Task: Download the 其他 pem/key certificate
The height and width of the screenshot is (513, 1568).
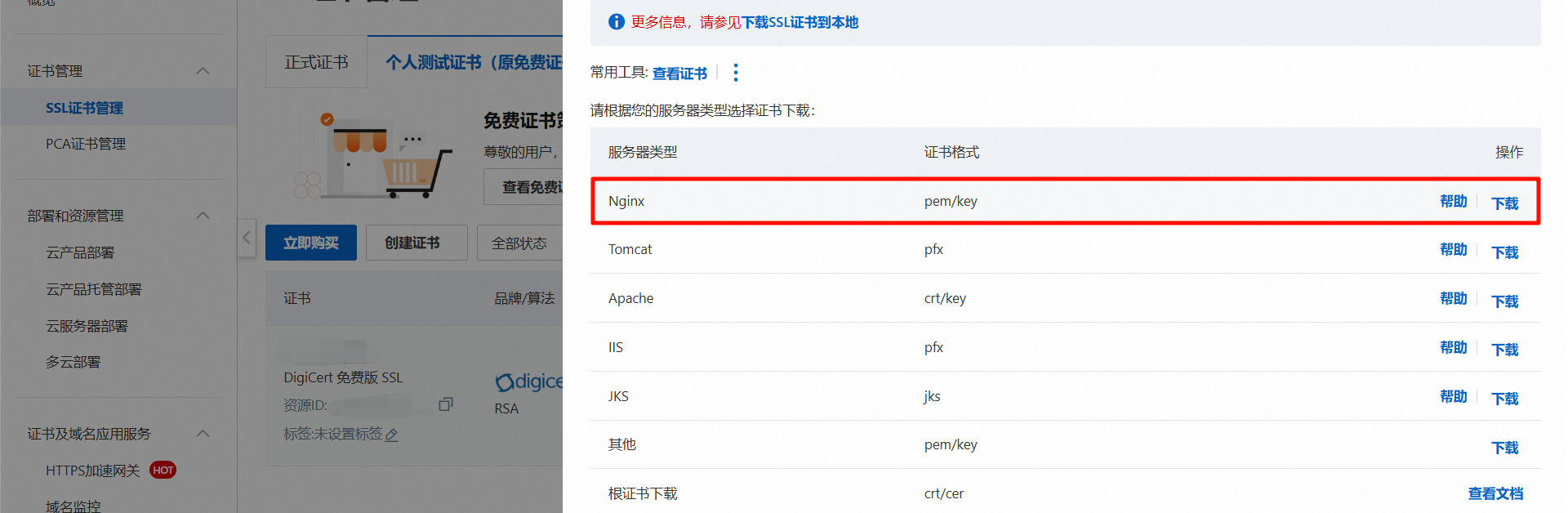Action: click(1505, 448)
